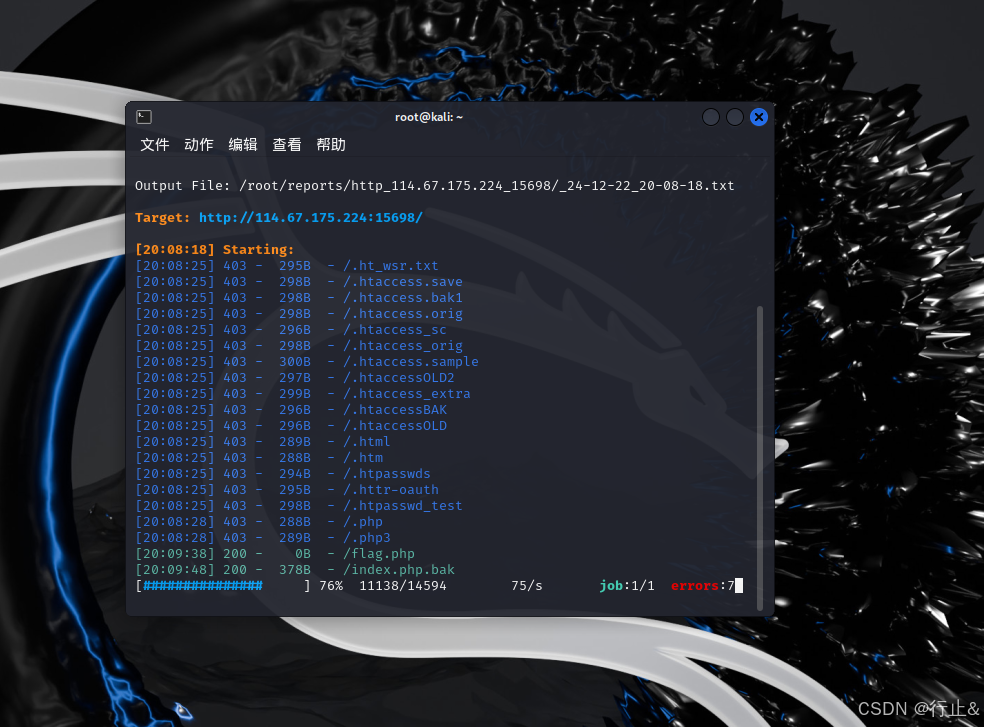Click the /.httr-oauth entry
The width and height of the screenshot is (984, 727).
390,490
